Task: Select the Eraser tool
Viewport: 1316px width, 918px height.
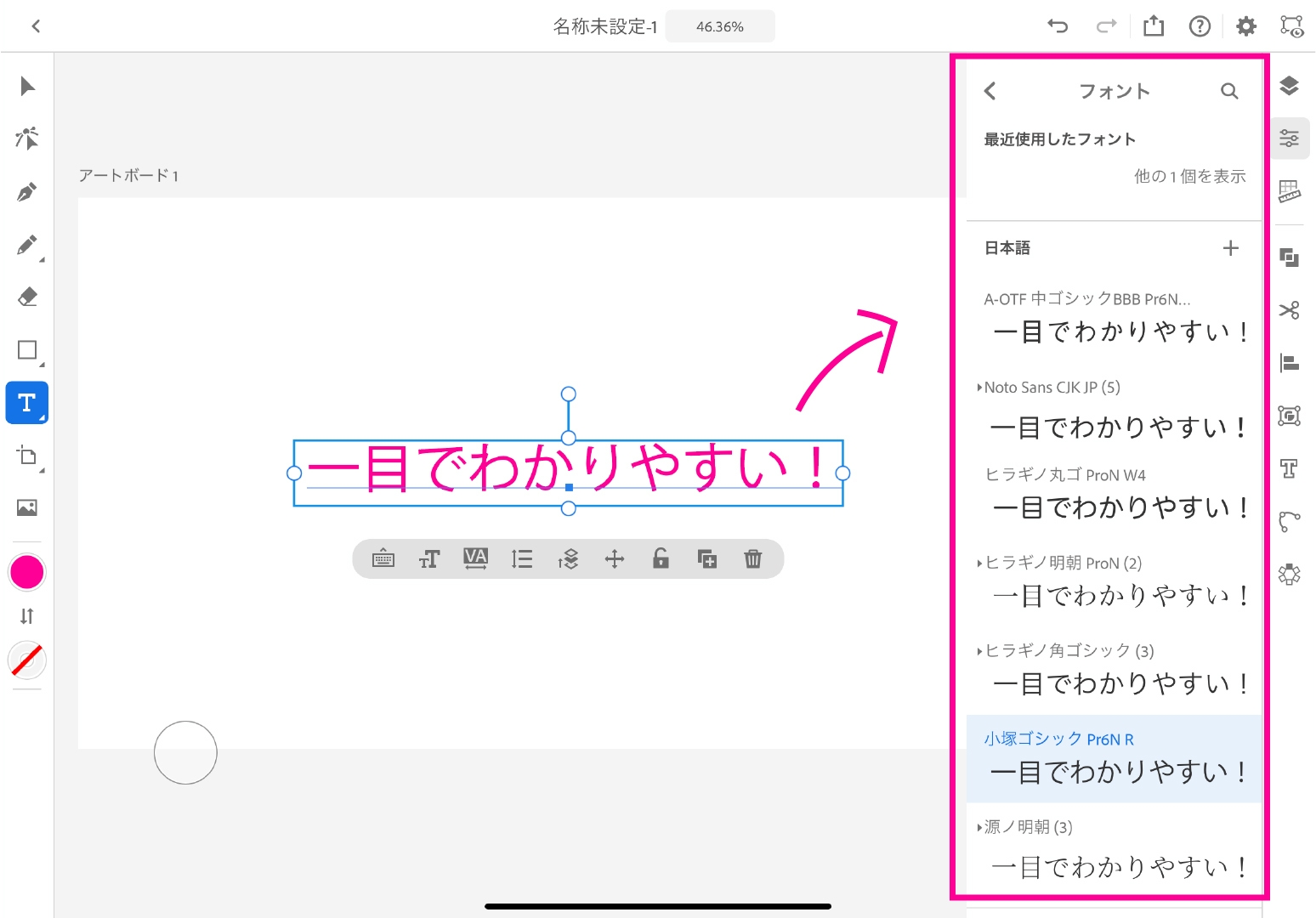Action: coord(27,297)
